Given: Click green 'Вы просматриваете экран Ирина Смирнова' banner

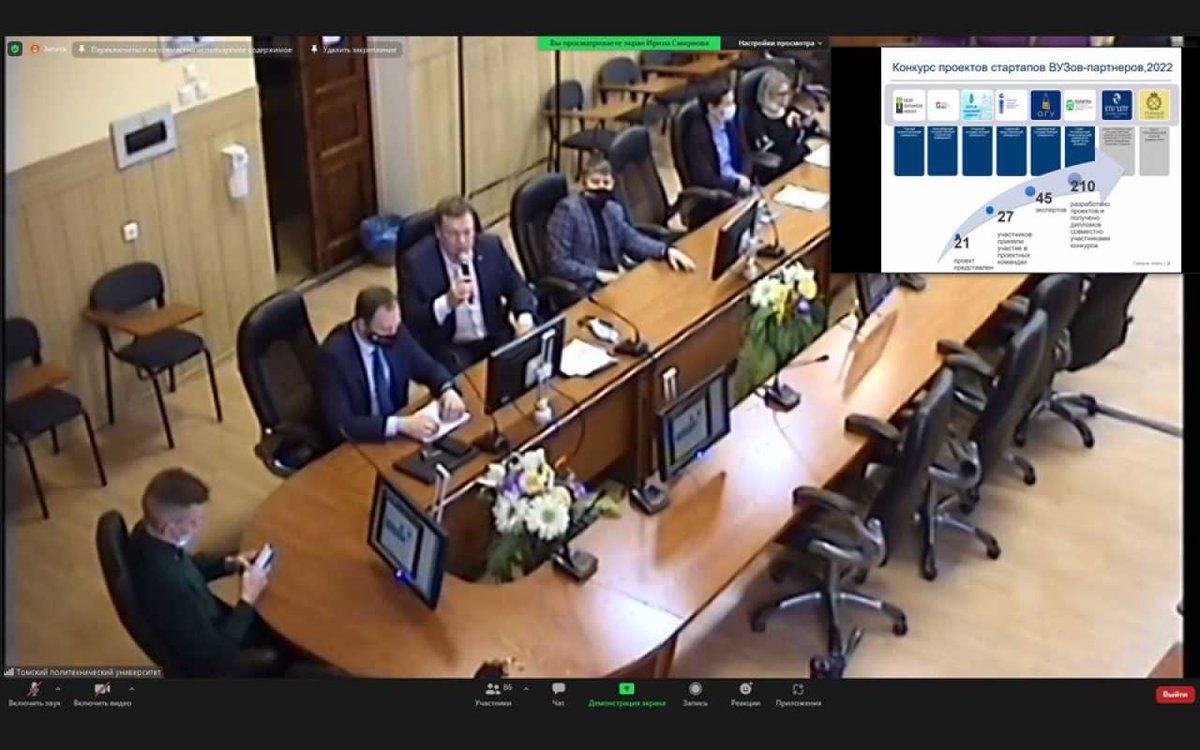Looking at the screenshot, I should click(x=629, y=43).
